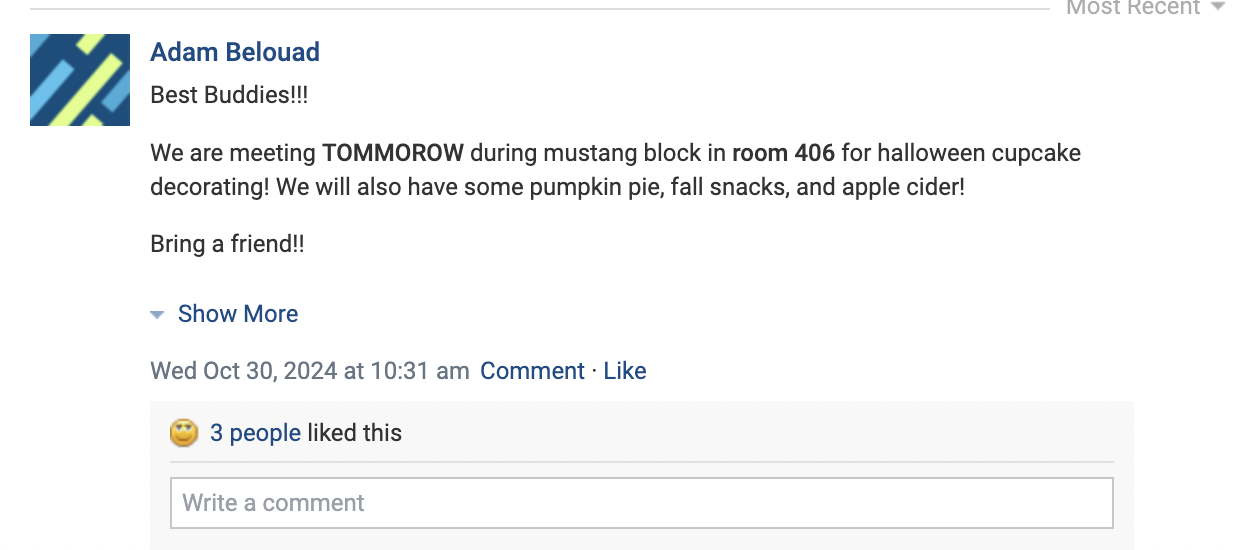Click the Show More disclosure triangle
The height and width of the screenshot is (550, 1236).
click(157, 315)
